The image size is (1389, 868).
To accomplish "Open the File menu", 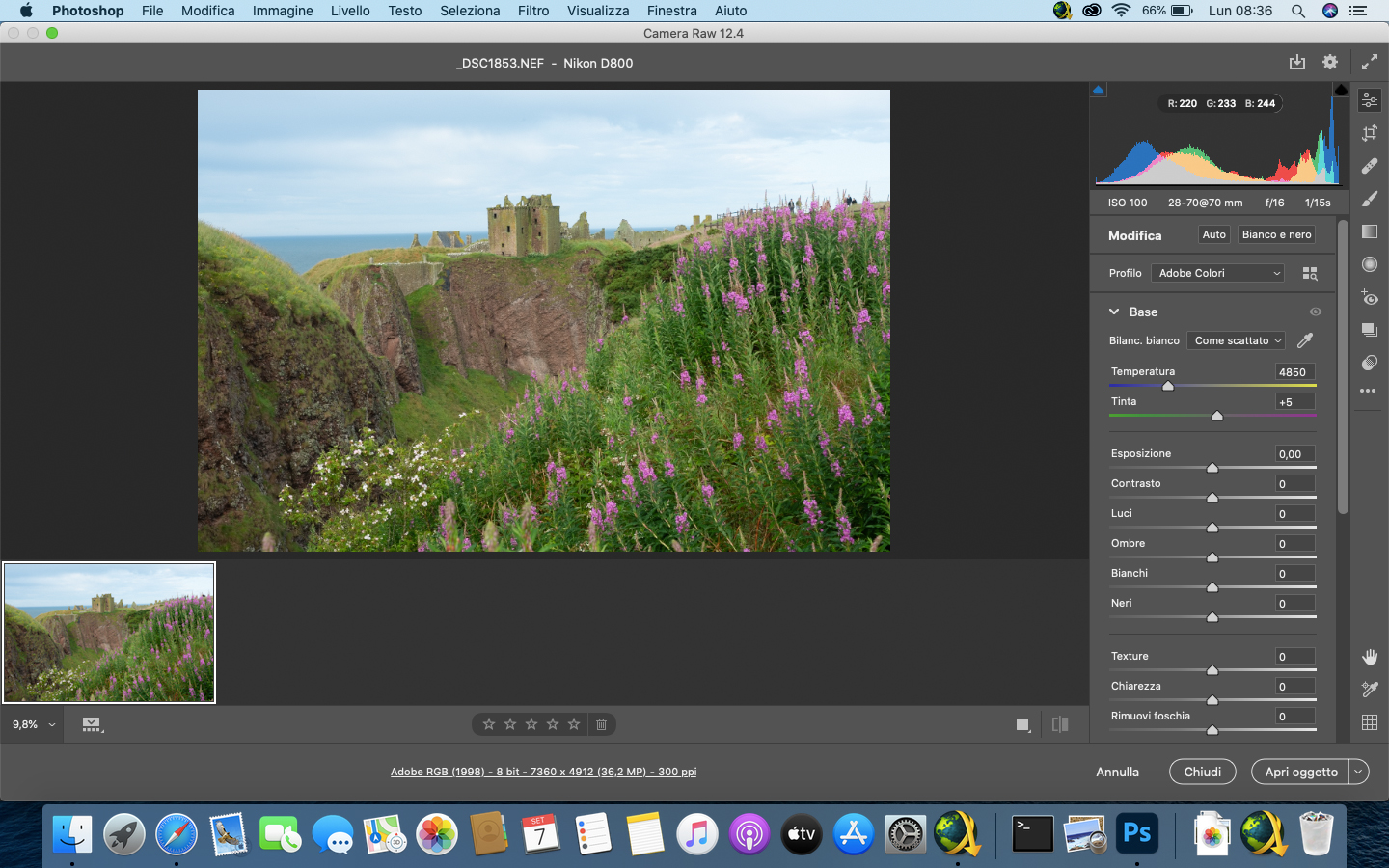I will tap(152, 11).
